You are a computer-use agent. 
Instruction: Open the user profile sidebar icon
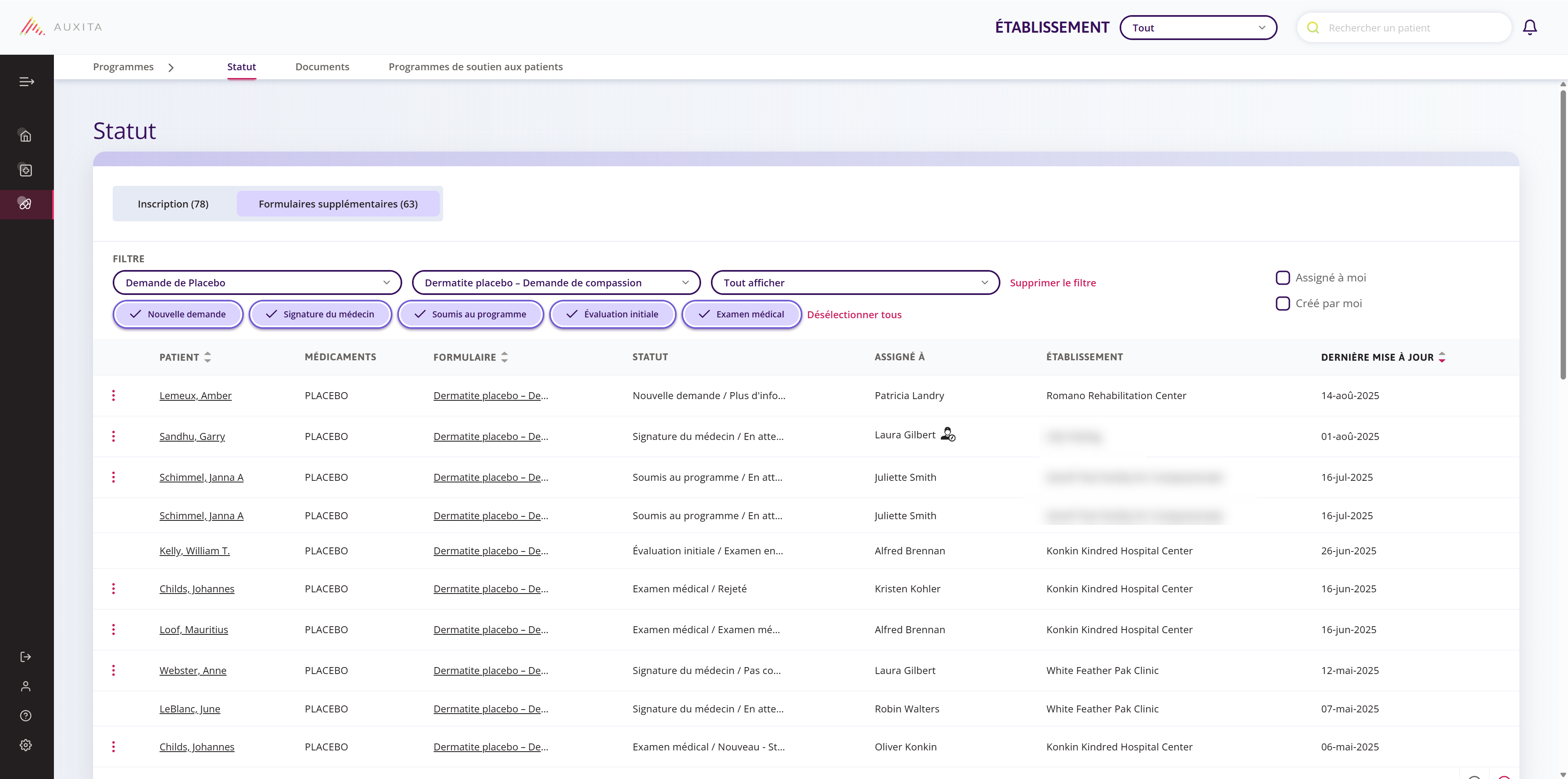click(x=26, y=686)
